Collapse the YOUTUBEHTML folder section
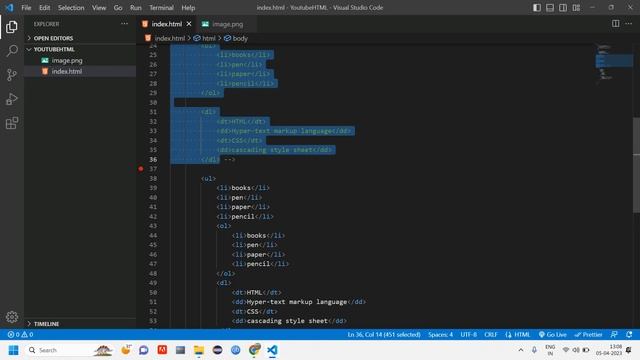 pos(80,49)
